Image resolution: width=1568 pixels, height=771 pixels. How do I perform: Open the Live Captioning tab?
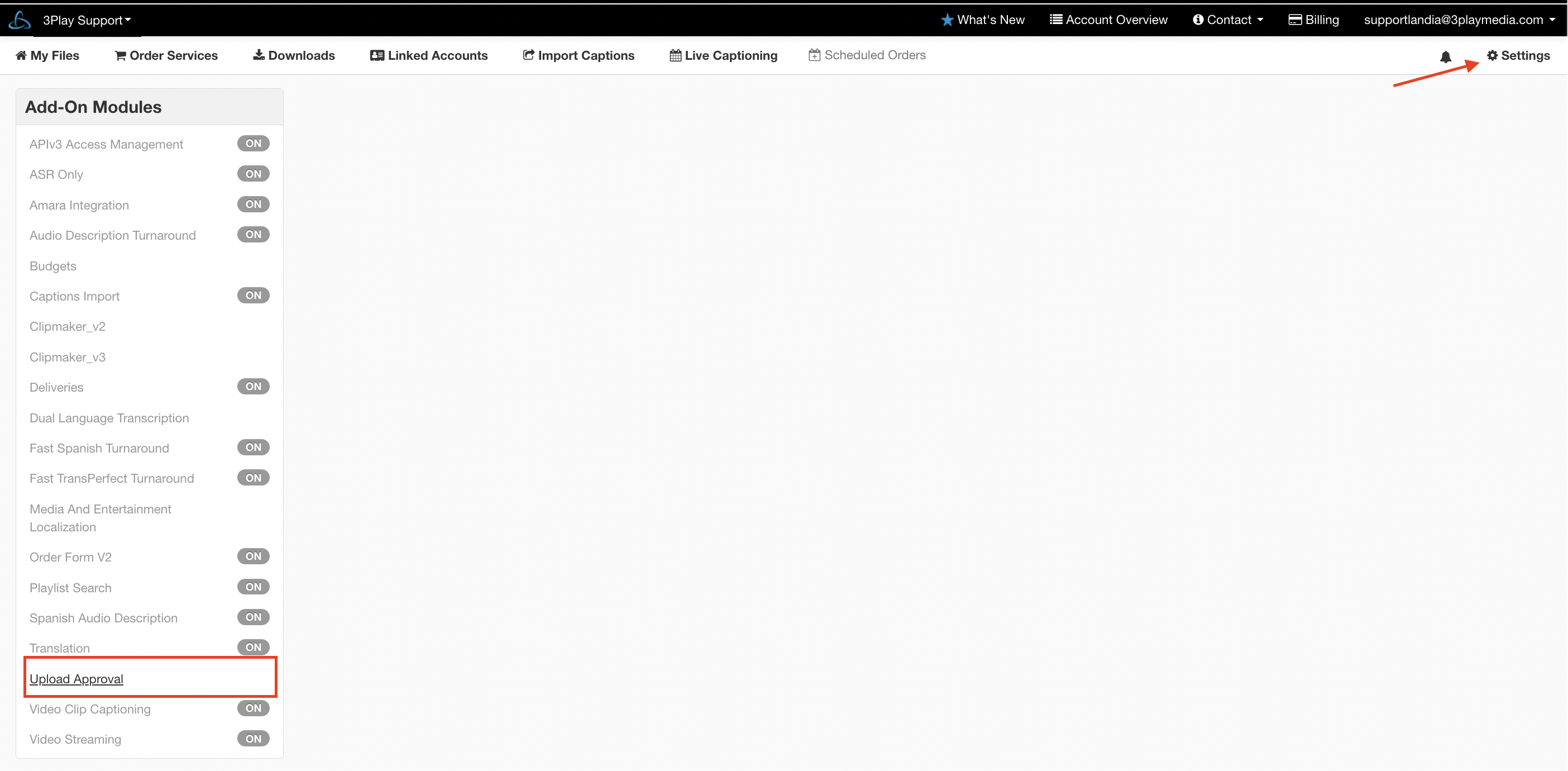tap(724, 55)
